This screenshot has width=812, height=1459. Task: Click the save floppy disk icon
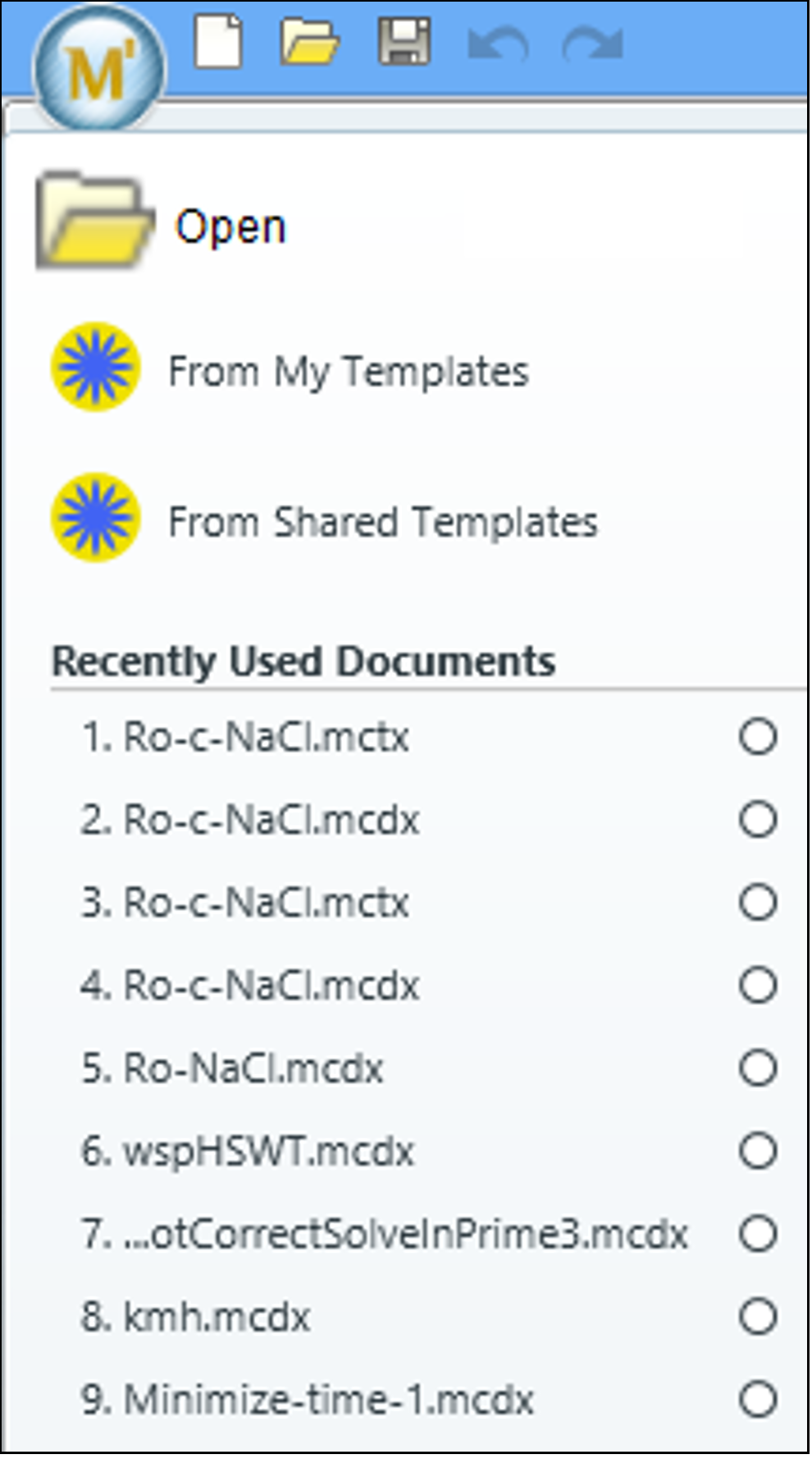point(404,42)
